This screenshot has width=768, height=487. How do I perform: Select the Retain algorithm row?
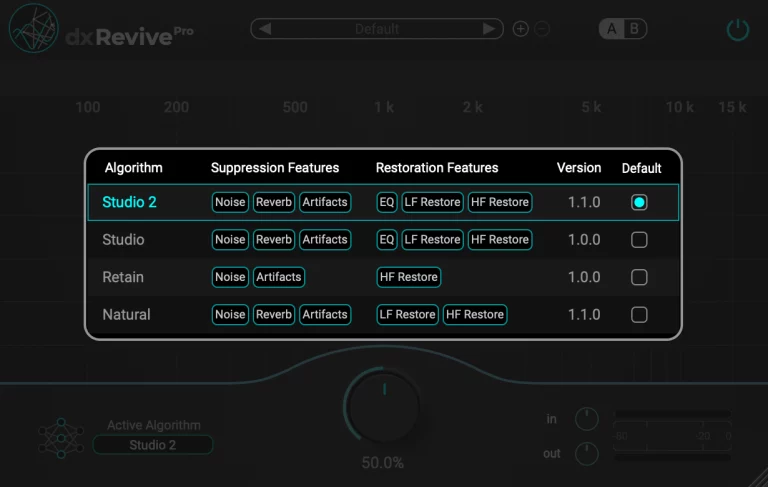pyautogui.click(x=383, y=277)
